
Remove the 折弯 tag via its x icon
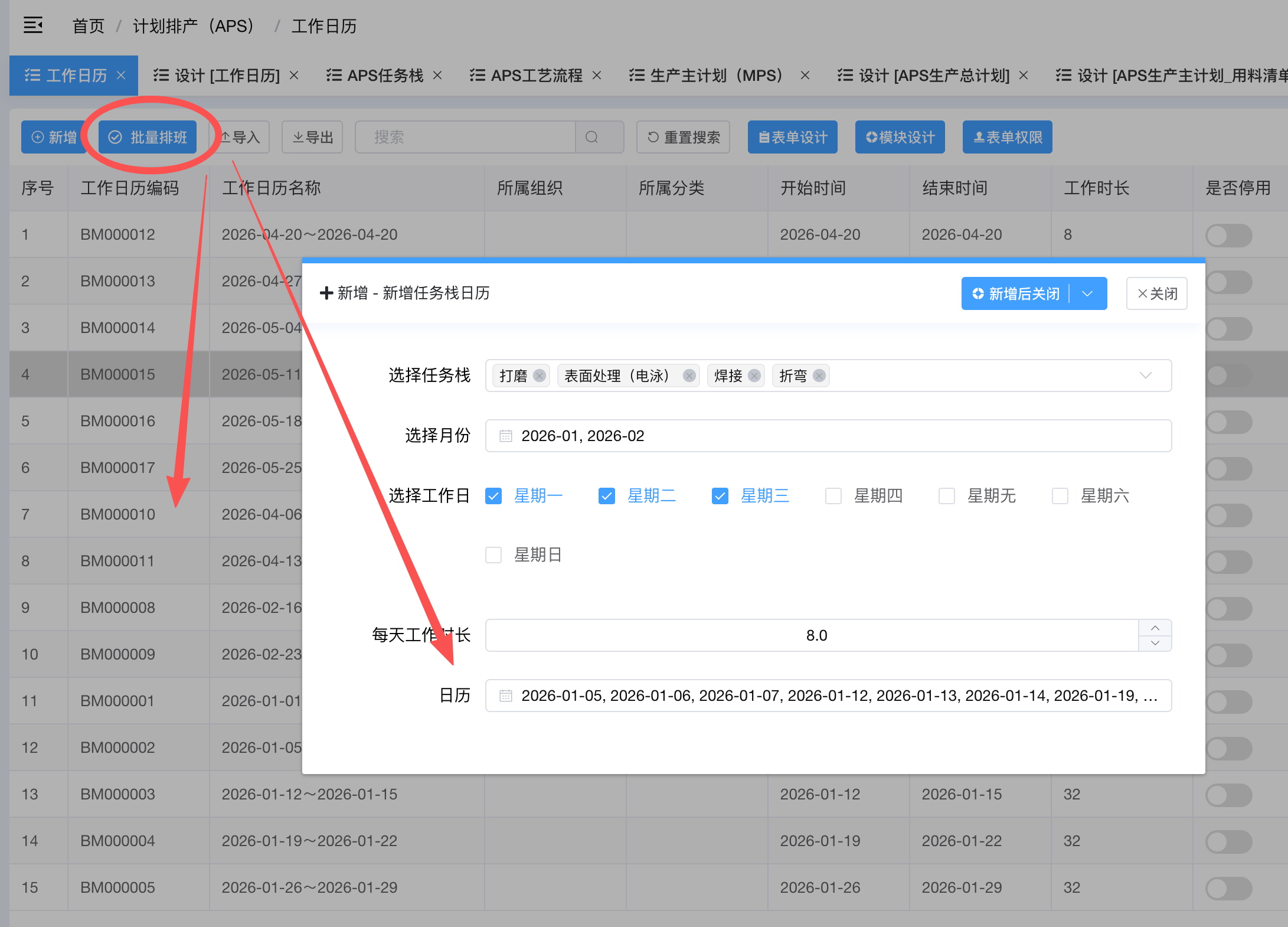(x=819, y=376)
